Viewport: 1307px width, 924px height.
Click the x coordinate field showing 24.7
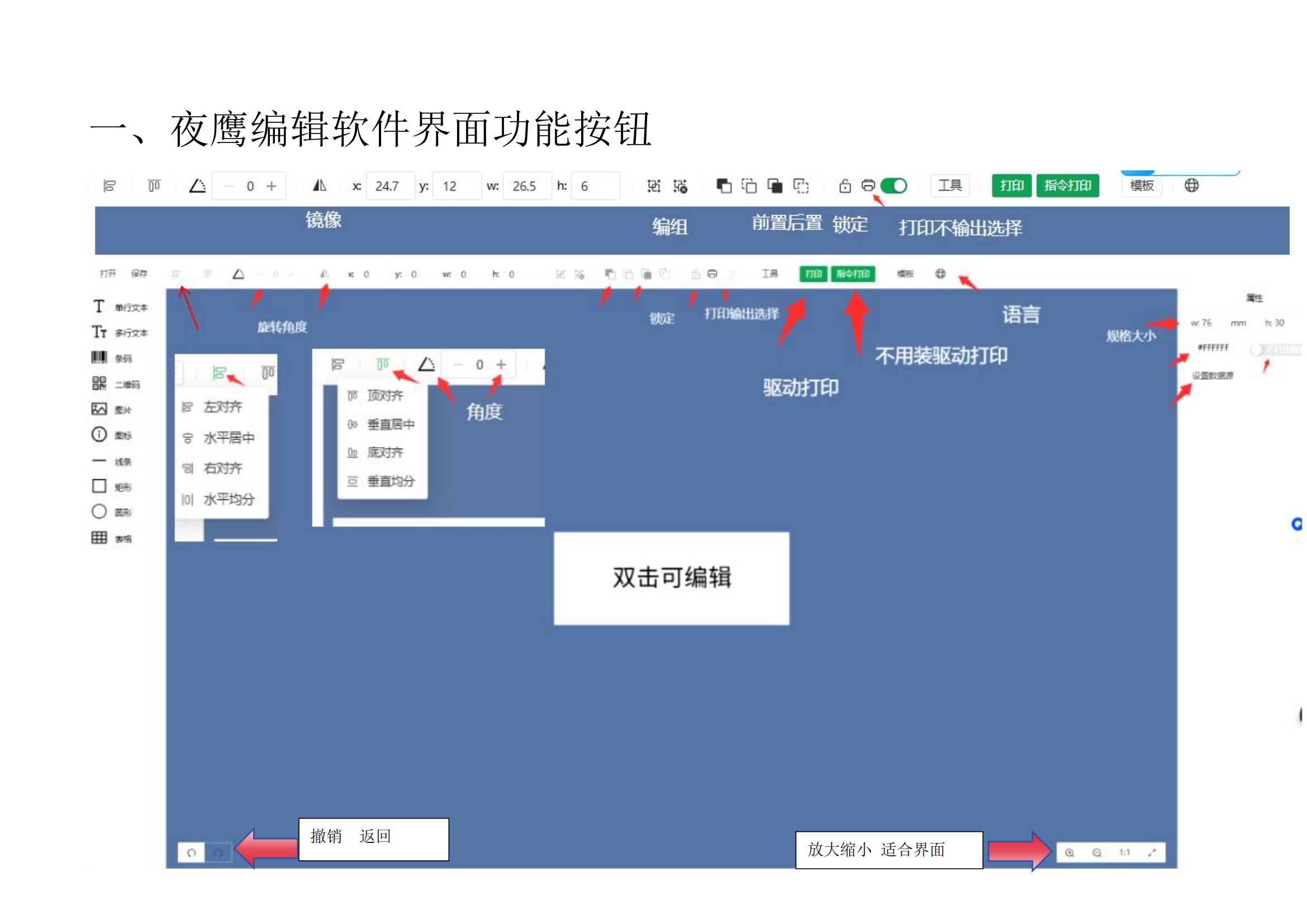(x=389, y=186)
